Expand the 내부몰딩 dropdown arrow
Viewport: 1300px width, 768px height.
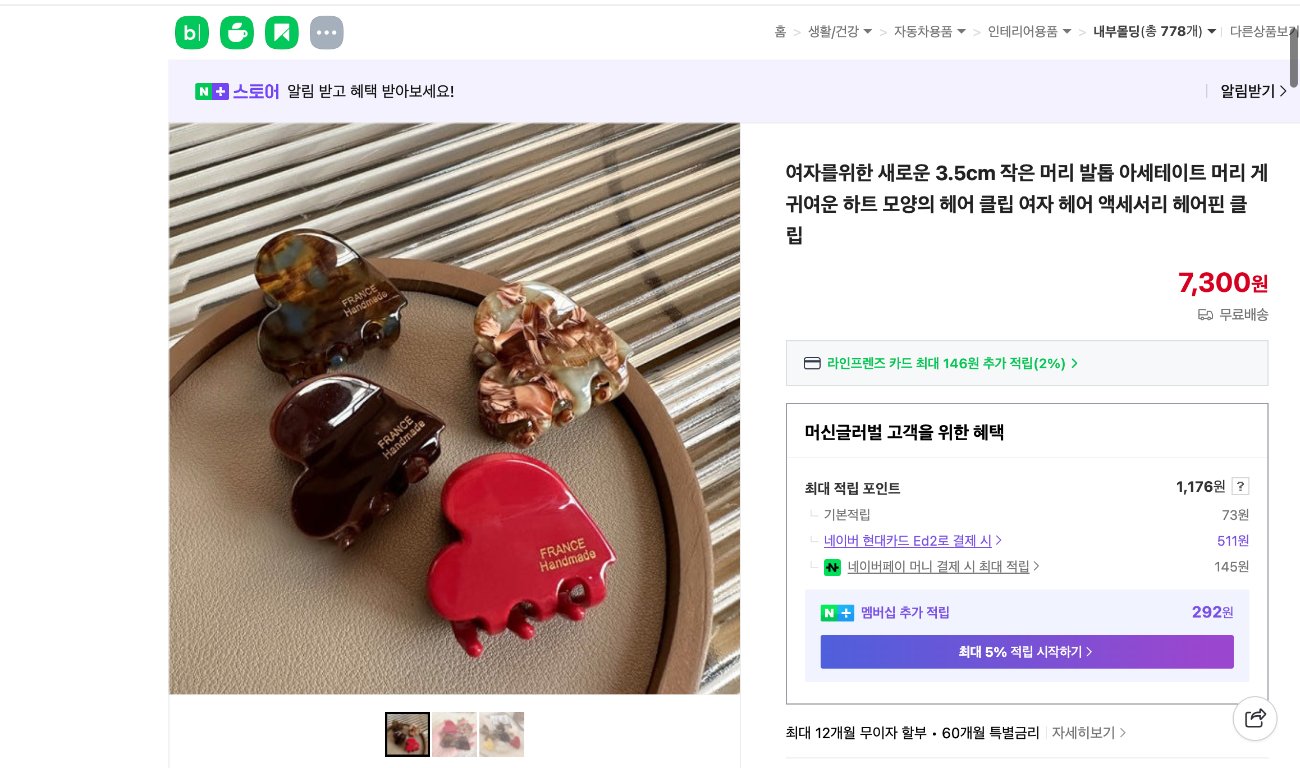click(1211, 31)
